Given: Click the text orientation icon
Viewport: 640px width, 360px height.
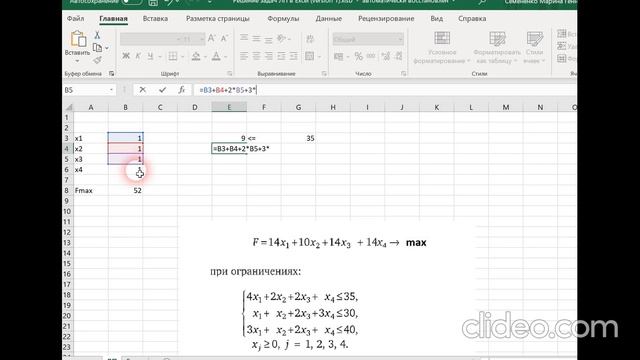Looking at the screenshot, I should point(282,38).
